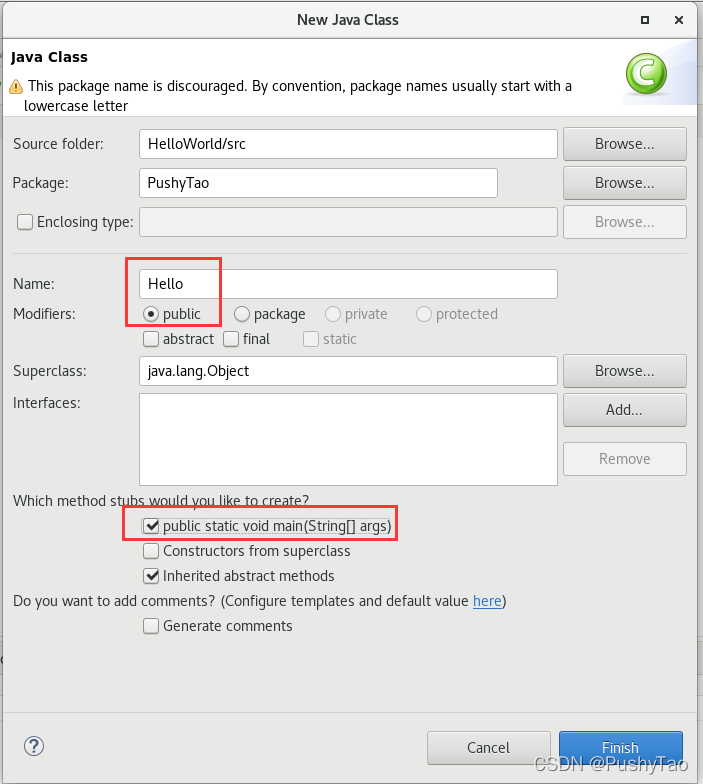Screen dimensions: 703x784
Task: Close the New Java Class dialog
Action: [x=678, y=20]
